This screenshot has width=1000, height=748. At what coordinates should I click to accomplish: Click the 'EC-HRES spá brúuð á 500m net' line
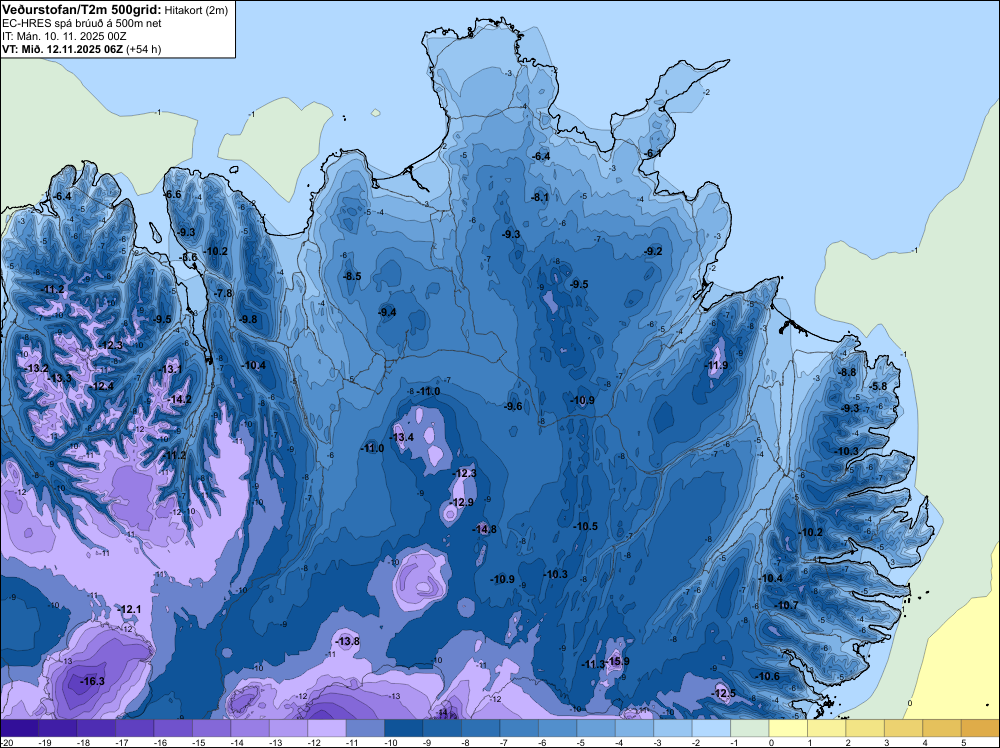82,24
